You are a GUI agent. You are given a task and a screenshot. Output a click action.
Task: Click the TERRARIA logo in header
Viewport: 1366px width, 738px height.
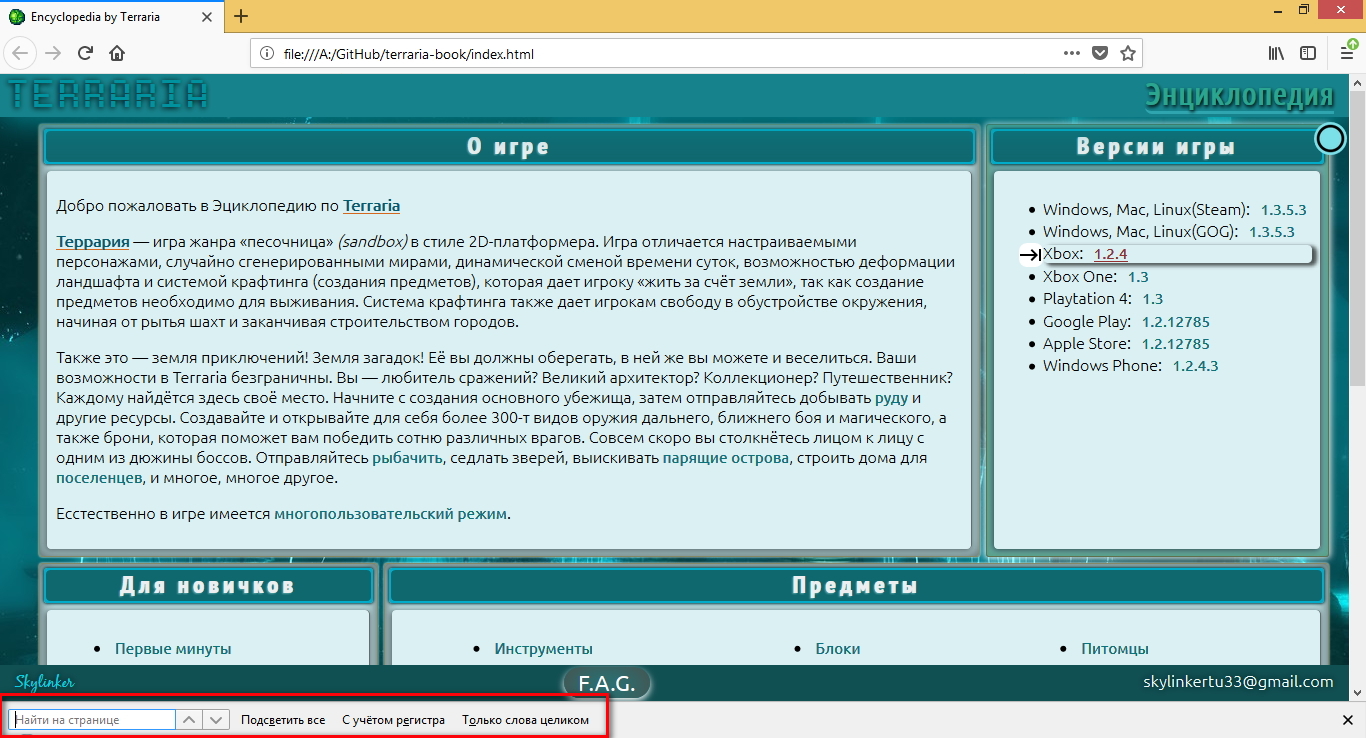tap(108, 95)
